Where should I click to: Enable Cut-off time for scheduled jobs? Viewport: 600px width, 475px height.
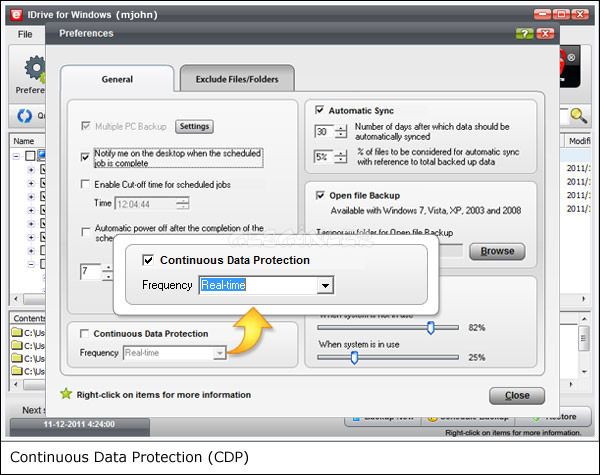85,184
